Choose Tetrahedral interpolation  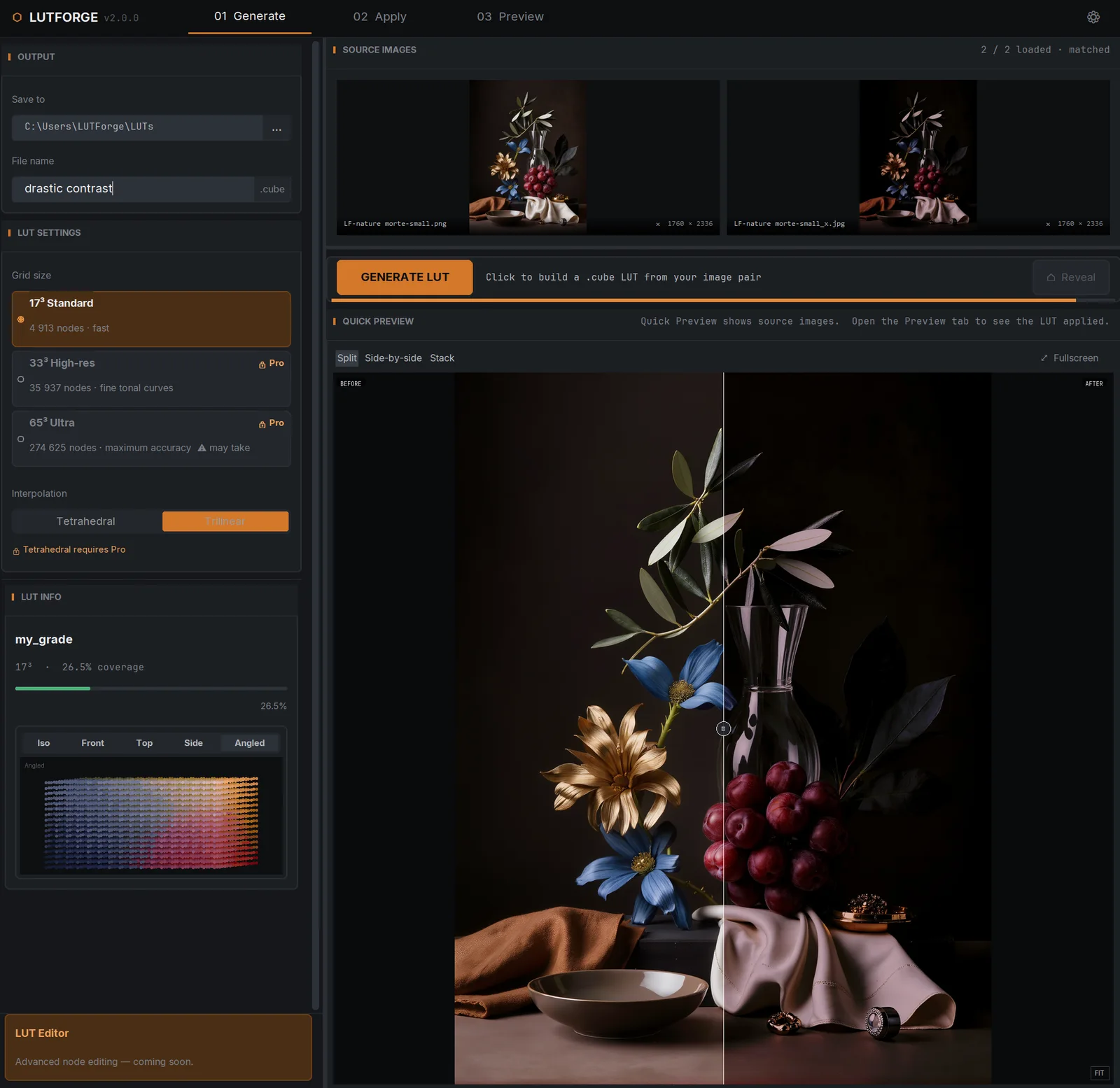[86, 521]
